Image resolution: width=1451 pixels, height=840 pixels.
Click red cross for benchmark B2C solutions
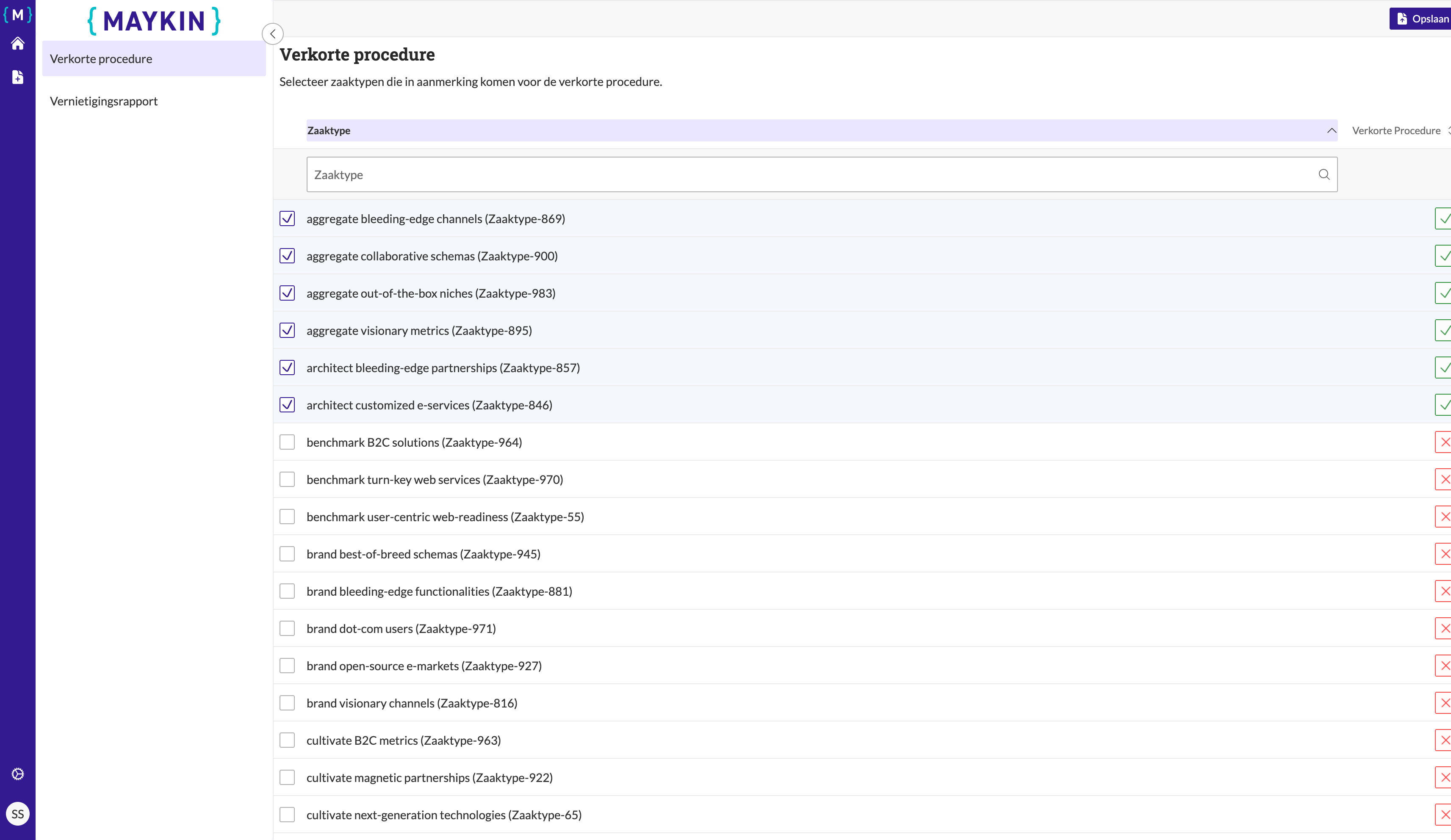(x=1443, y=442)
